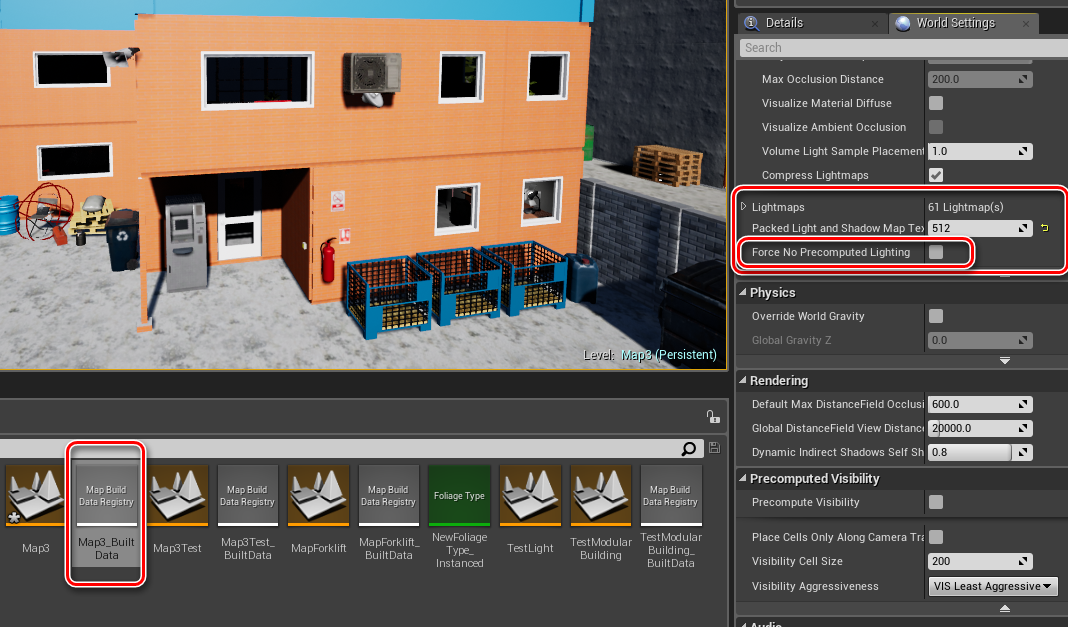Select the MapForklift_BuiltData asset
Viewport: 1068px width, 627px height.
(x=388, y=514)
